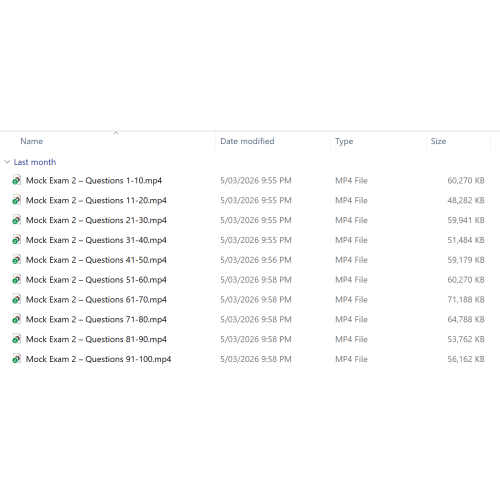The width and height of the screenshot is (500, 500).
Task: Select file Mock Exam 2 – Questions 21-30.mp4
Action: [x=96, y=220]
